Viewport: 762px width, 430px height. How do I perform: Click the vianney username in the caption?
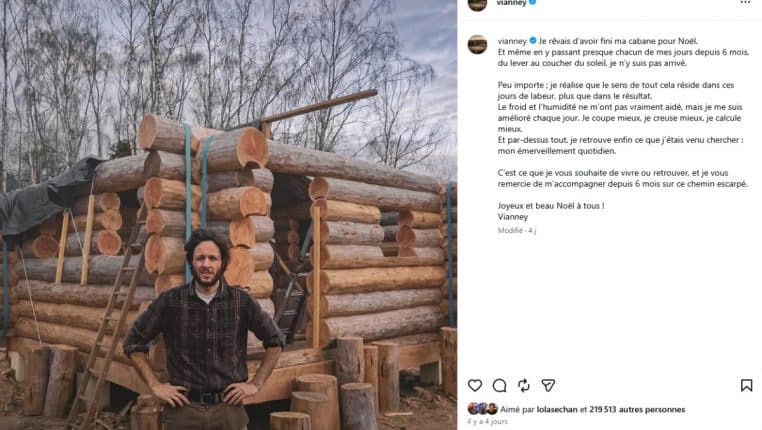coord(511,39)
